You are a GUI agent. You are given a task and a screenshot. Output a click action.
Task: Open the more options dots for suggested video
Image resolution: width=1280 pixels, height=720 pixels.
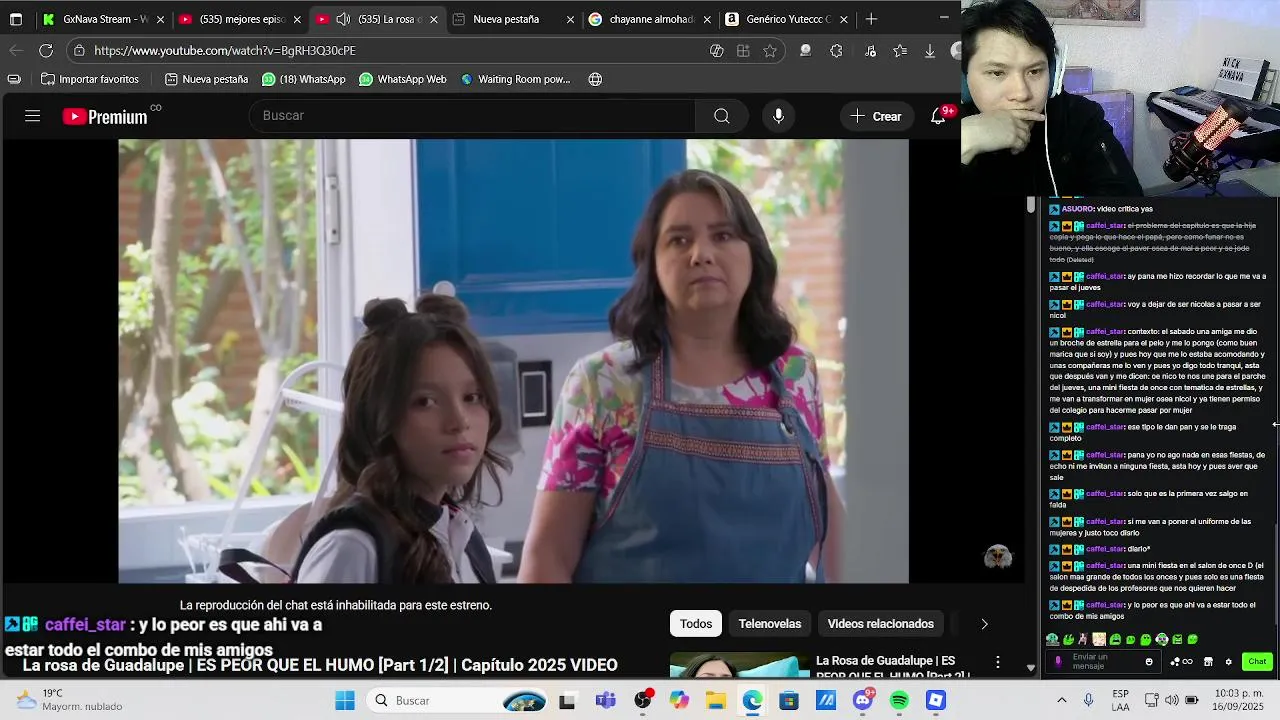click(997, 662)
